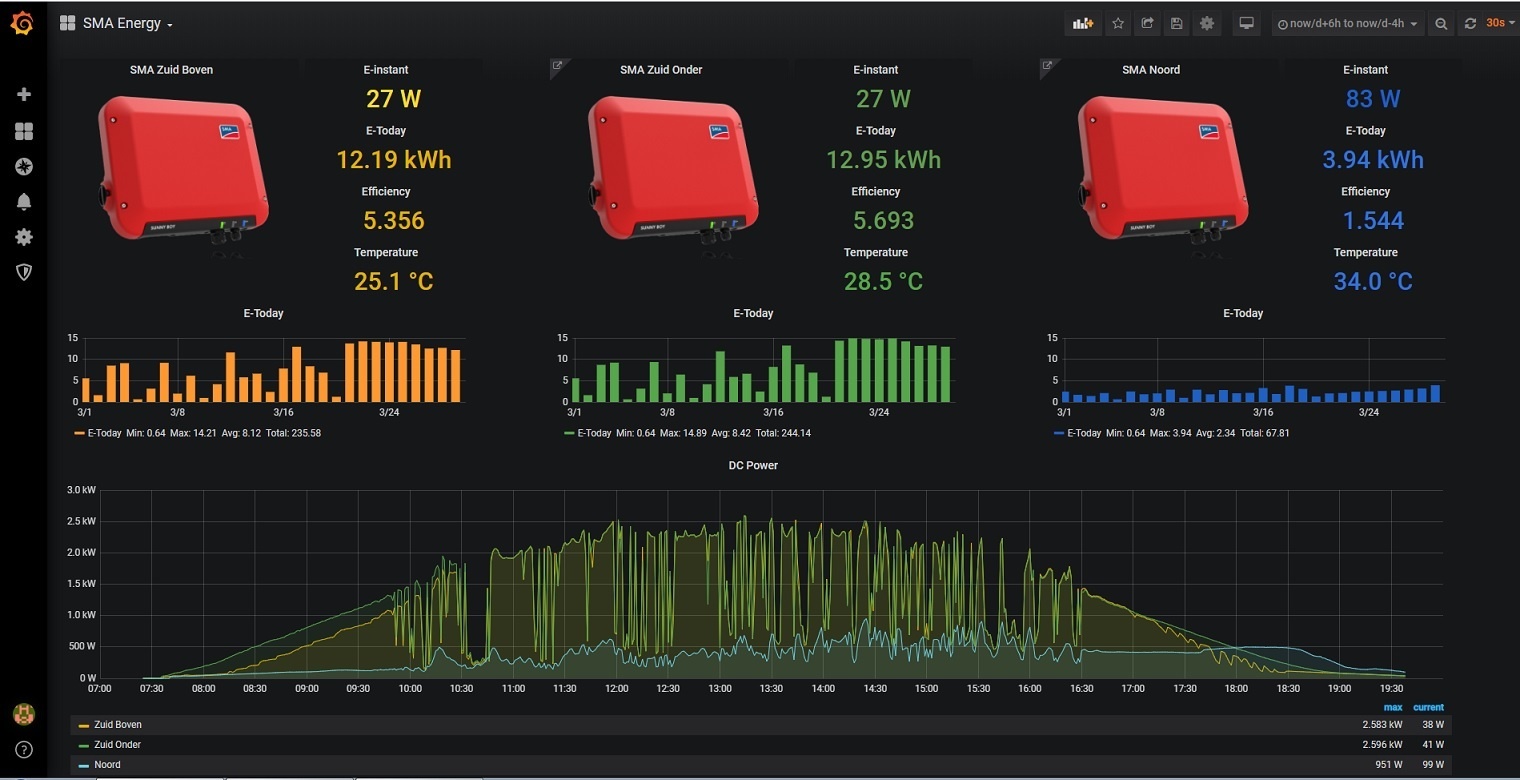Open the SMA Noord panel title menu
The height and width of the screenshot is (780, 1520).
tap(1151, 70)
